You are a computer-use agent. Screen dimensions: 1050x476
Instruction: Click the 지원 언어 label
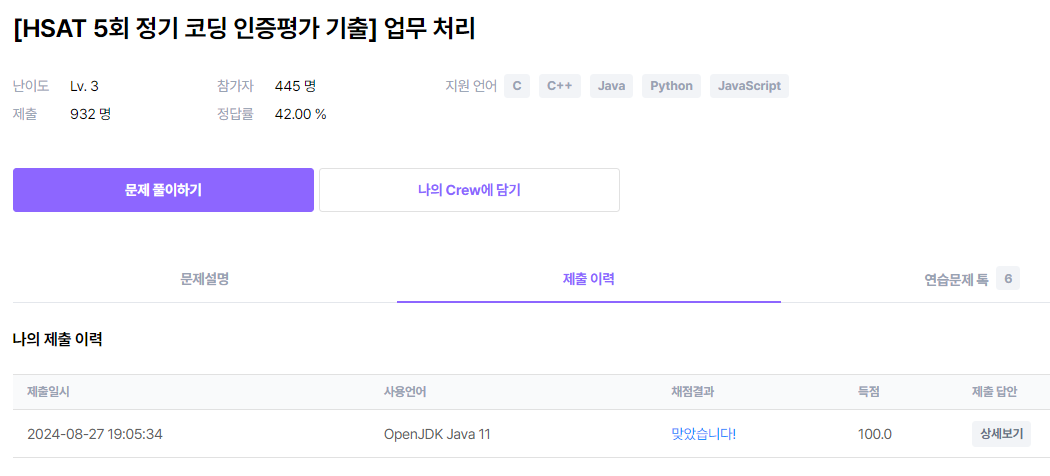point(471,86)
